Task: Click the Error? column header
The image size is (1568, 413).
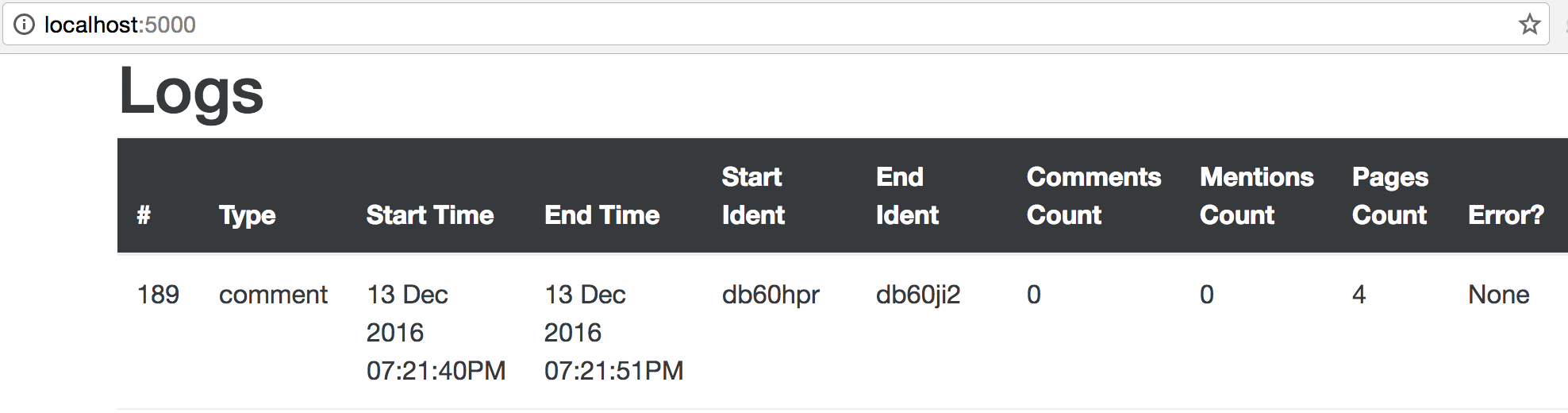Action: (1505, 214)
